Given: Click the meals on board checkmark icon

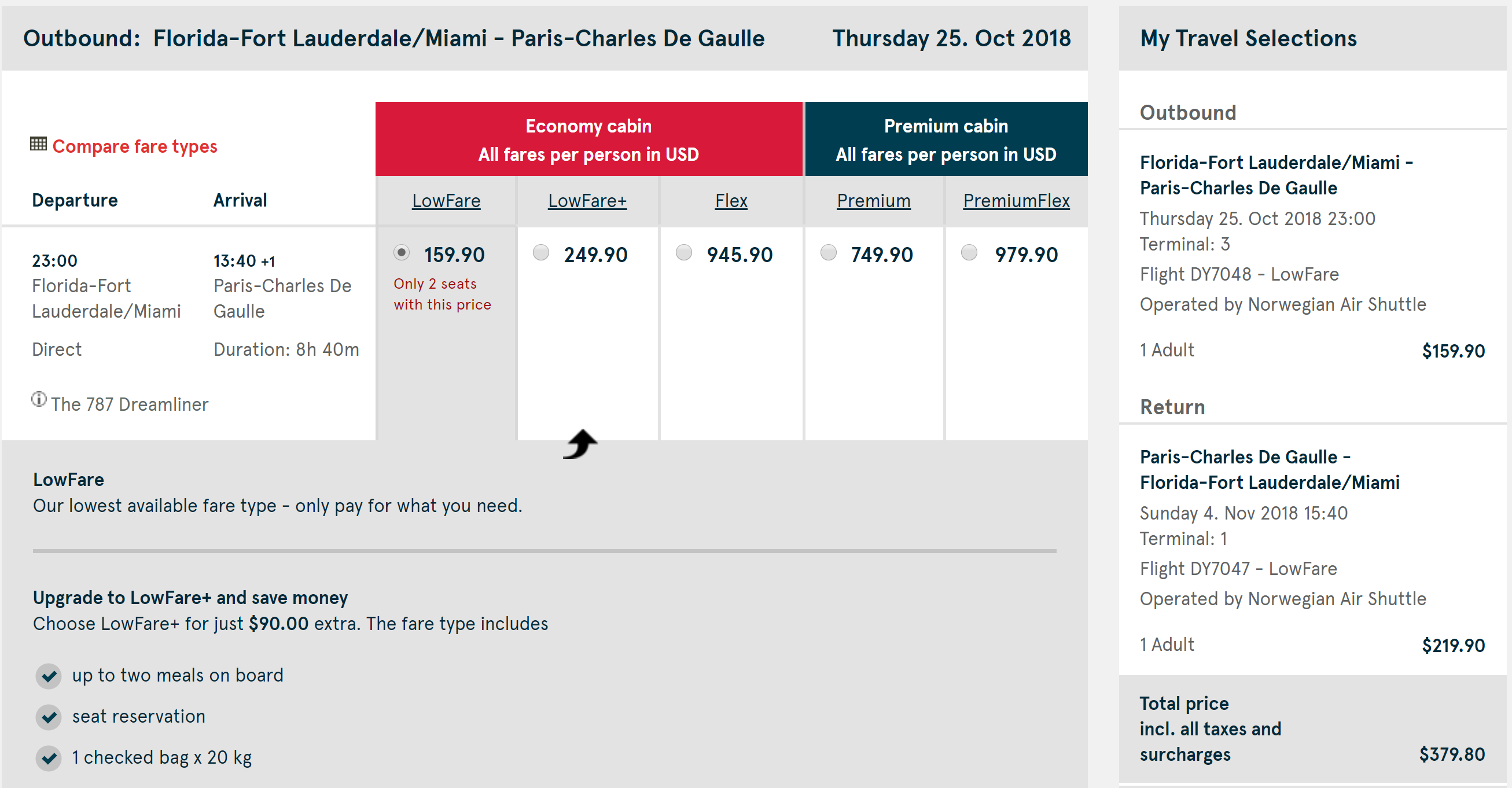Looking at the screenshot, I should pos(49,676).
